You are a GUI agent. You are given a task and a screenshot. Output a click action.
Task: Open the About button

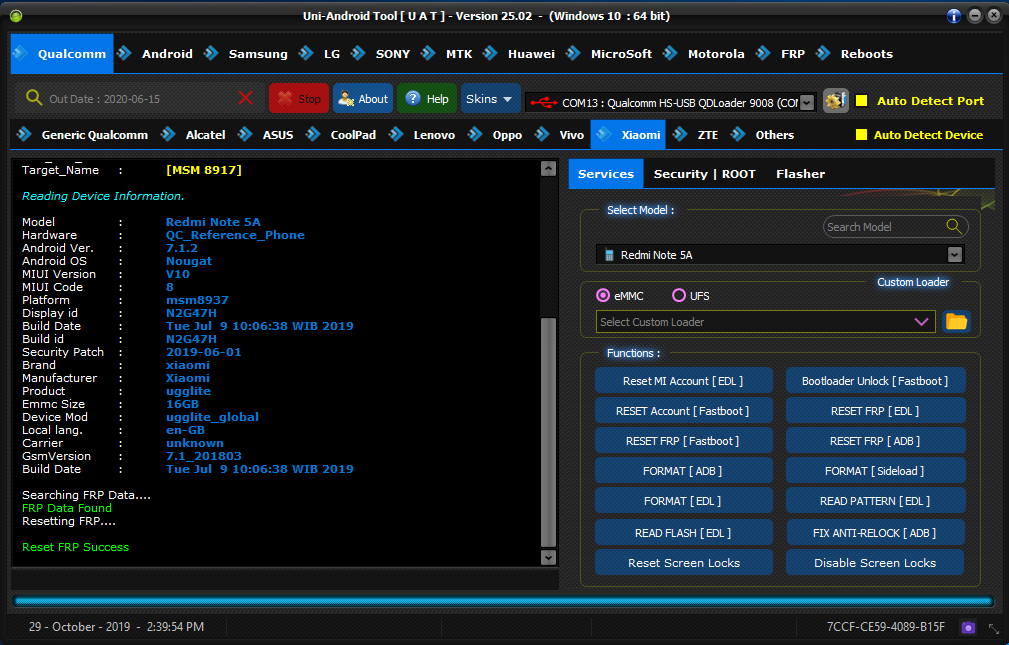[363, 98]
